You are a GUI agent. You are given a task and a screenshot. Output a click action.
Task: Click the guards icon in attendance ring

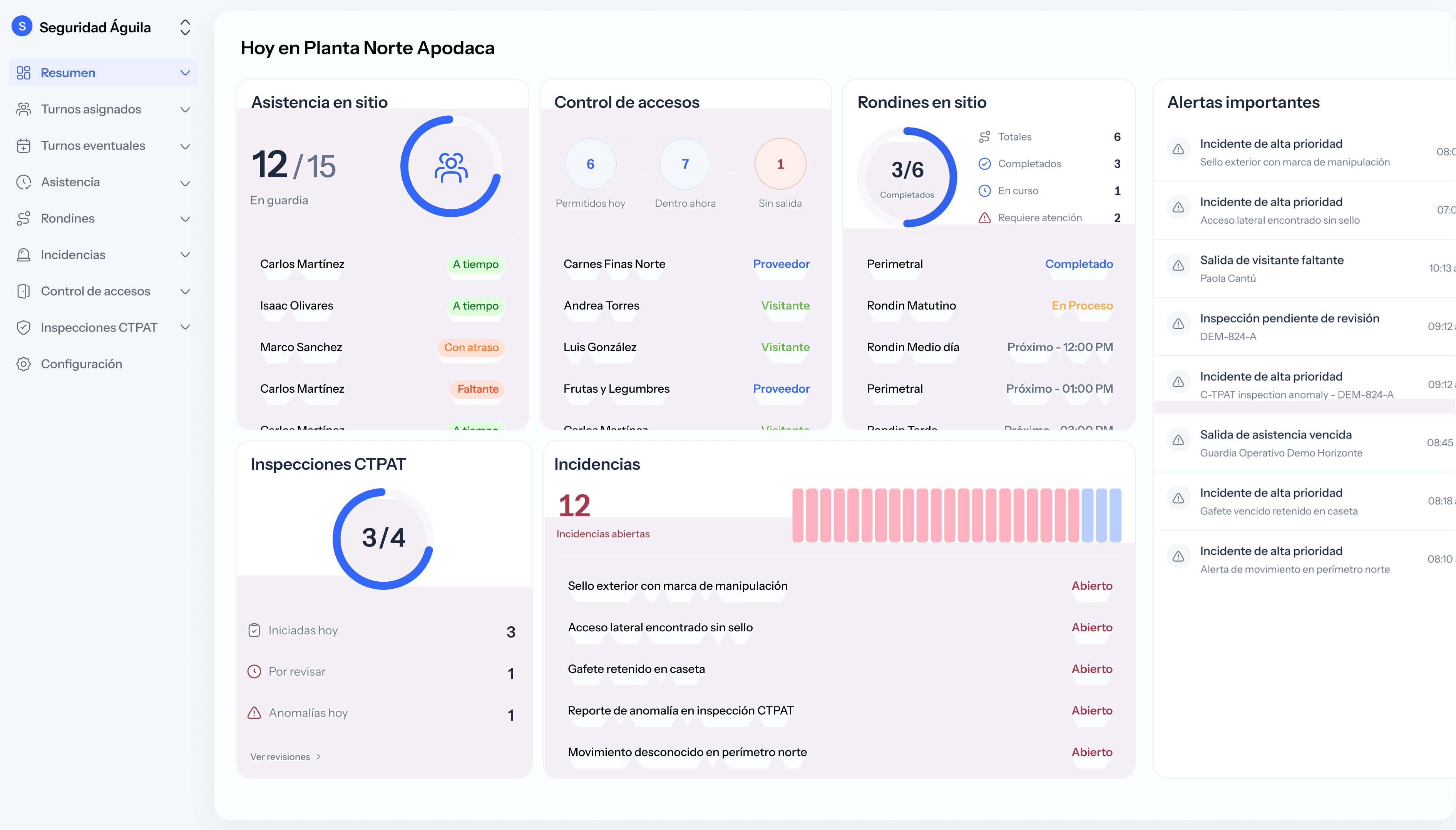click(451, 167)
